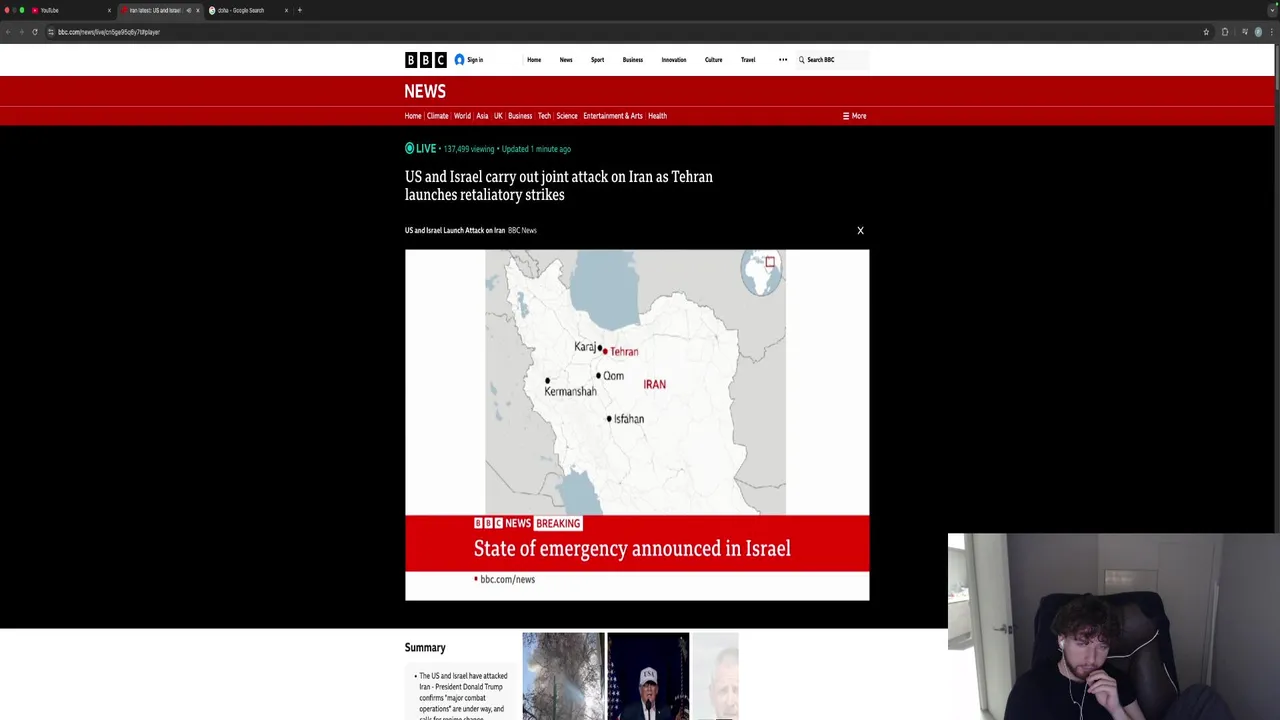
Task: Bookmark this page with the star icon
Action: point(1206,32)
